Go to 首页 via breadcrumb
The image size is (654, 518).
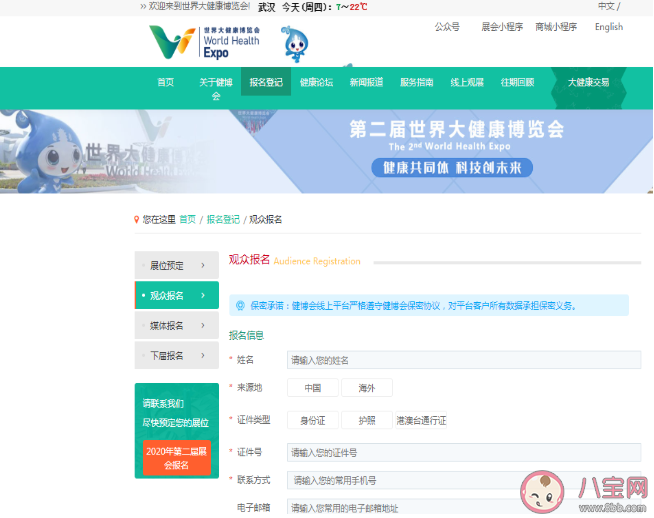(188, 219)
